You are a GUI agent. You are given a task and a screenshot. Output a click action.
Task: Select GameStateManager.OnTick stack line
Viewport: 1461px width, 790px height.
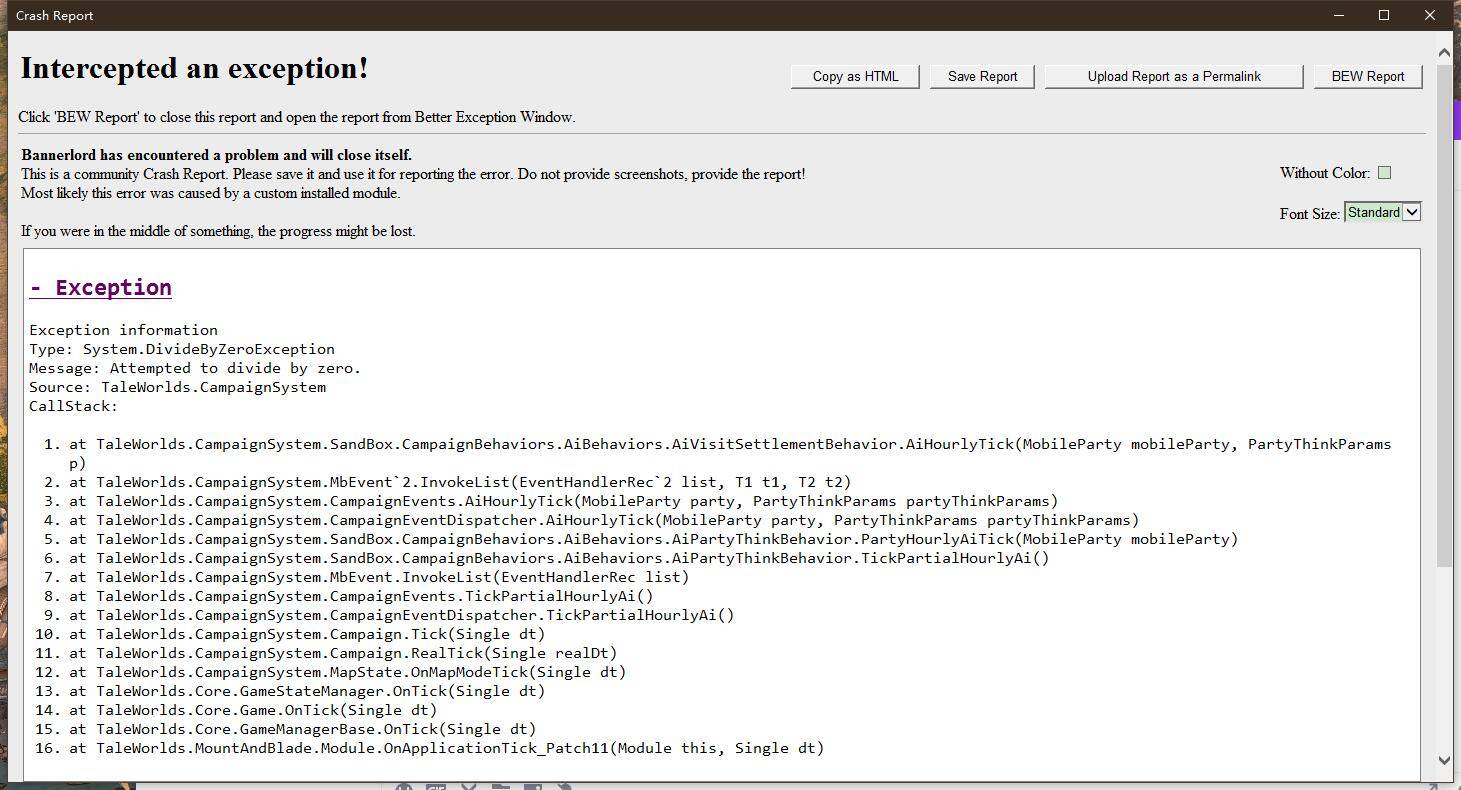[307, 691]
